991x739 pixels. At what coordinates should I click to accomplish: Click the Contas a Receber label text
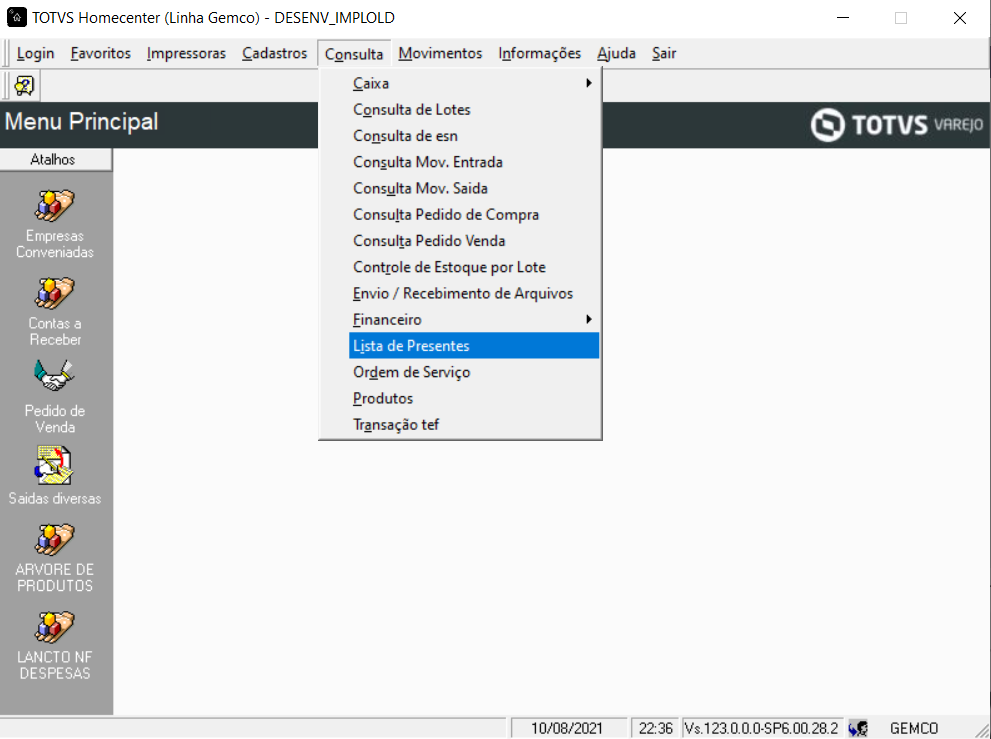(x=55, y=331)
